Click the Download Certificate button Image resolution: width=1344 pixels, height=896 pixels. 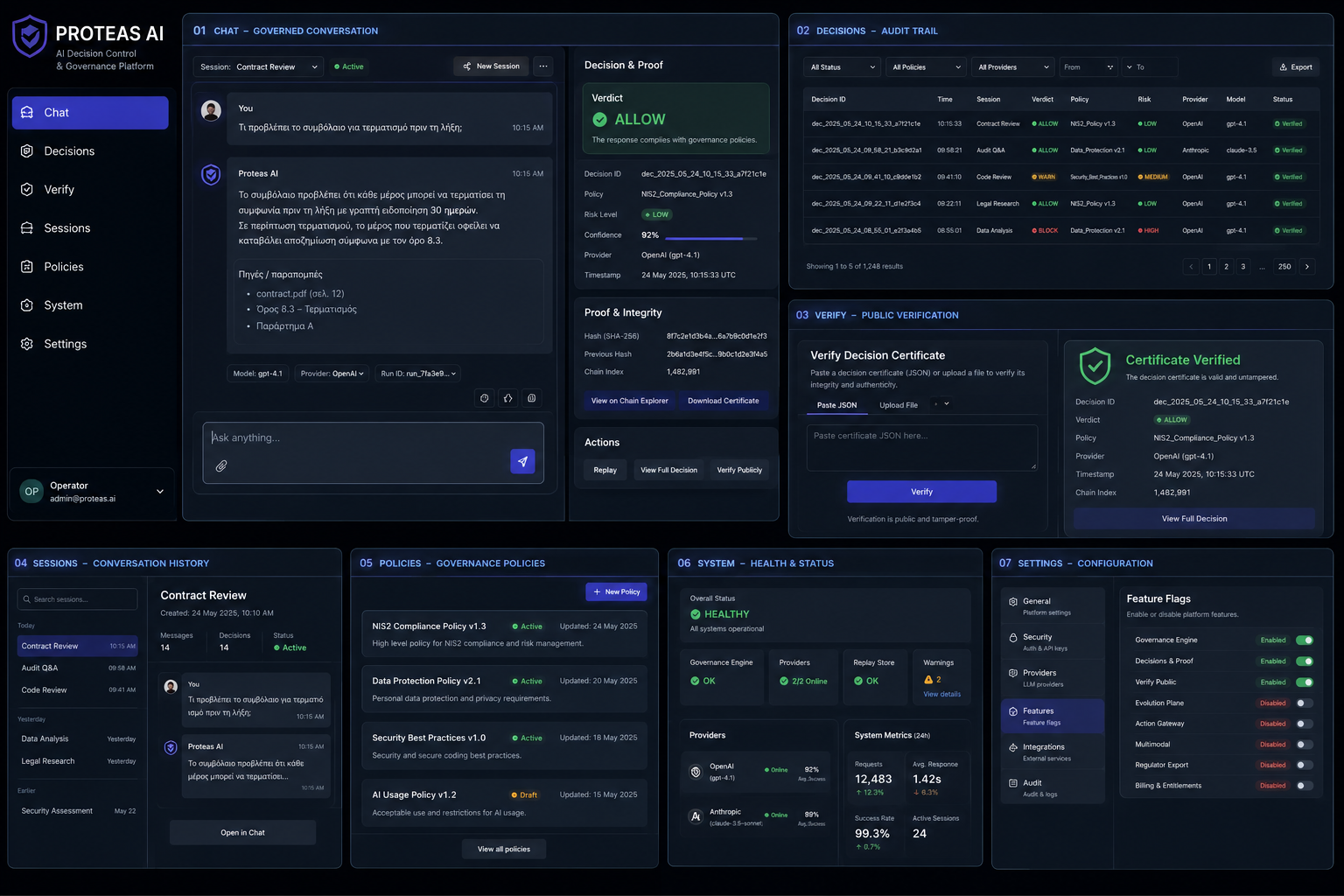coord(723,401)
